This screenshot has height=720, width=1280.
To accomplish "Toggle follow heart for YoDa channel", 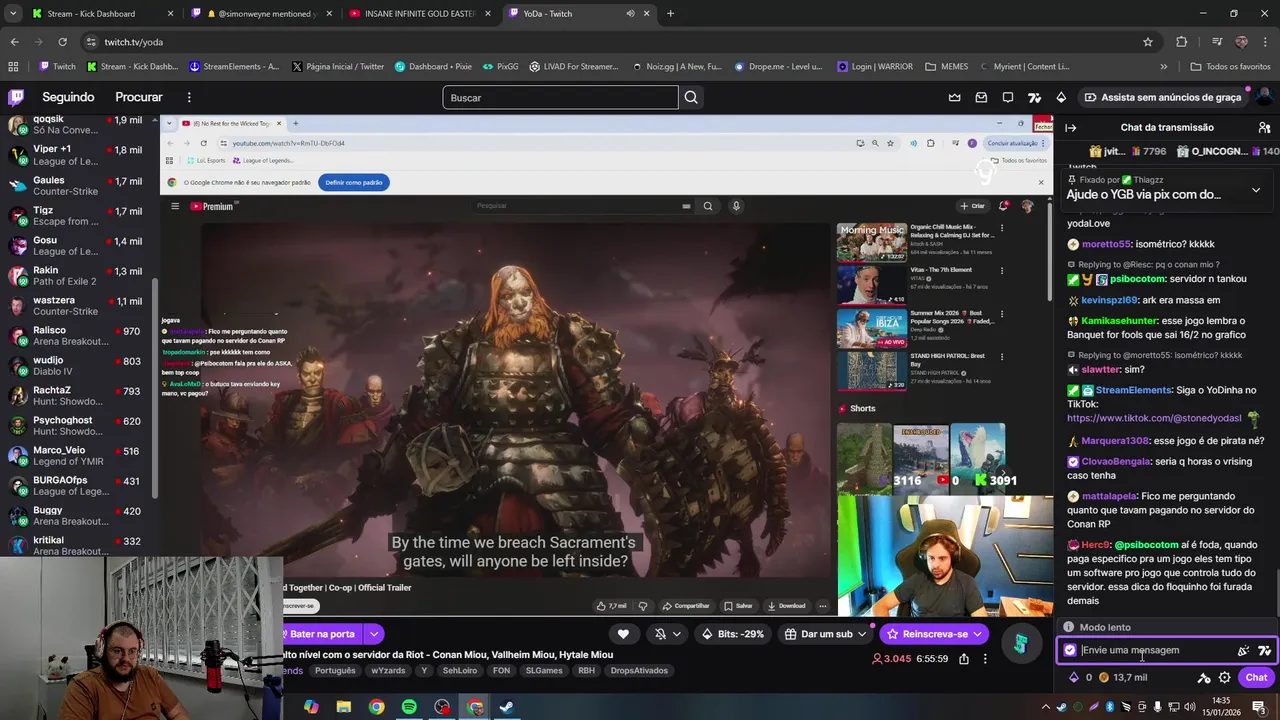I will [x=623, y=634].
